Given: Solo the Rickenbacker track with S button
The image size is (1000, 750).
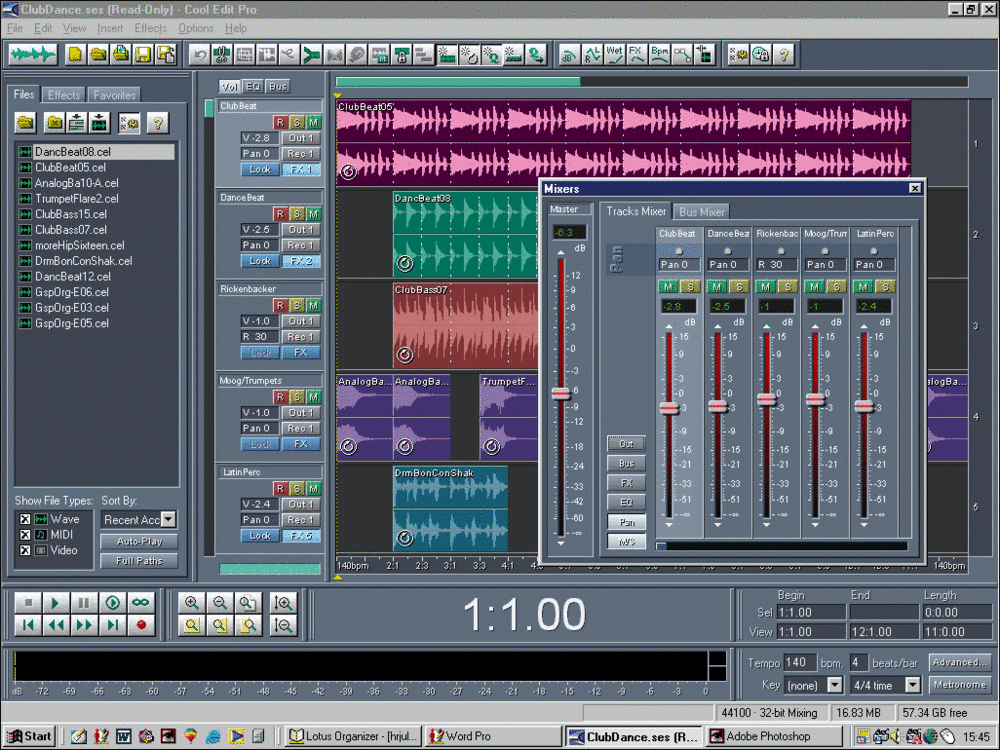Looking at the screenshot, I should (298, 305).
